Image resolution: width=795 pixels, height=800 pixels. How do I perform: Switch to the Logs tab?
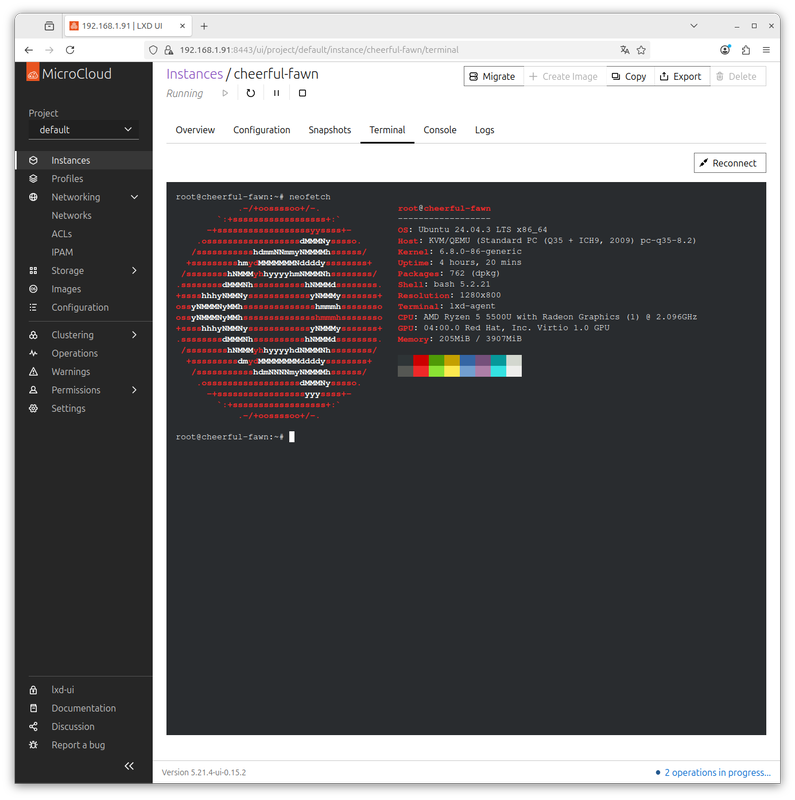point(484,130)
